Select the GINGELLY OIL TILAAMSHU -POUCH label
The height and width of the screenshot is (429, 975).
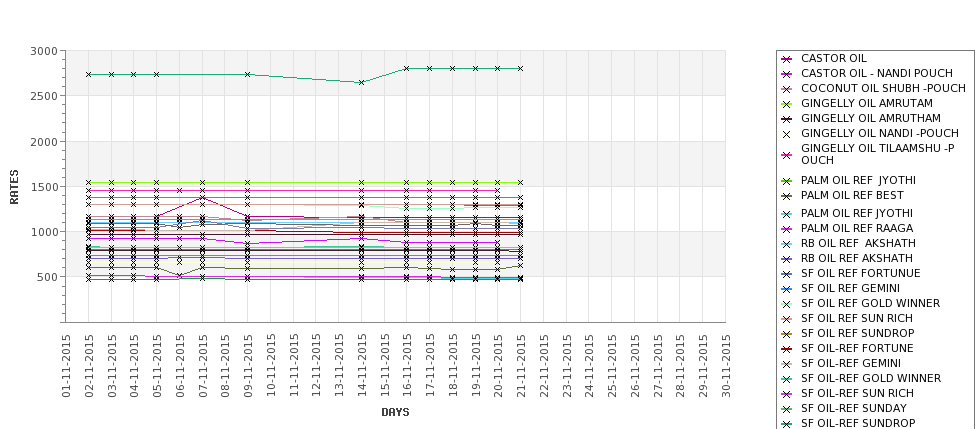(878, 154)
